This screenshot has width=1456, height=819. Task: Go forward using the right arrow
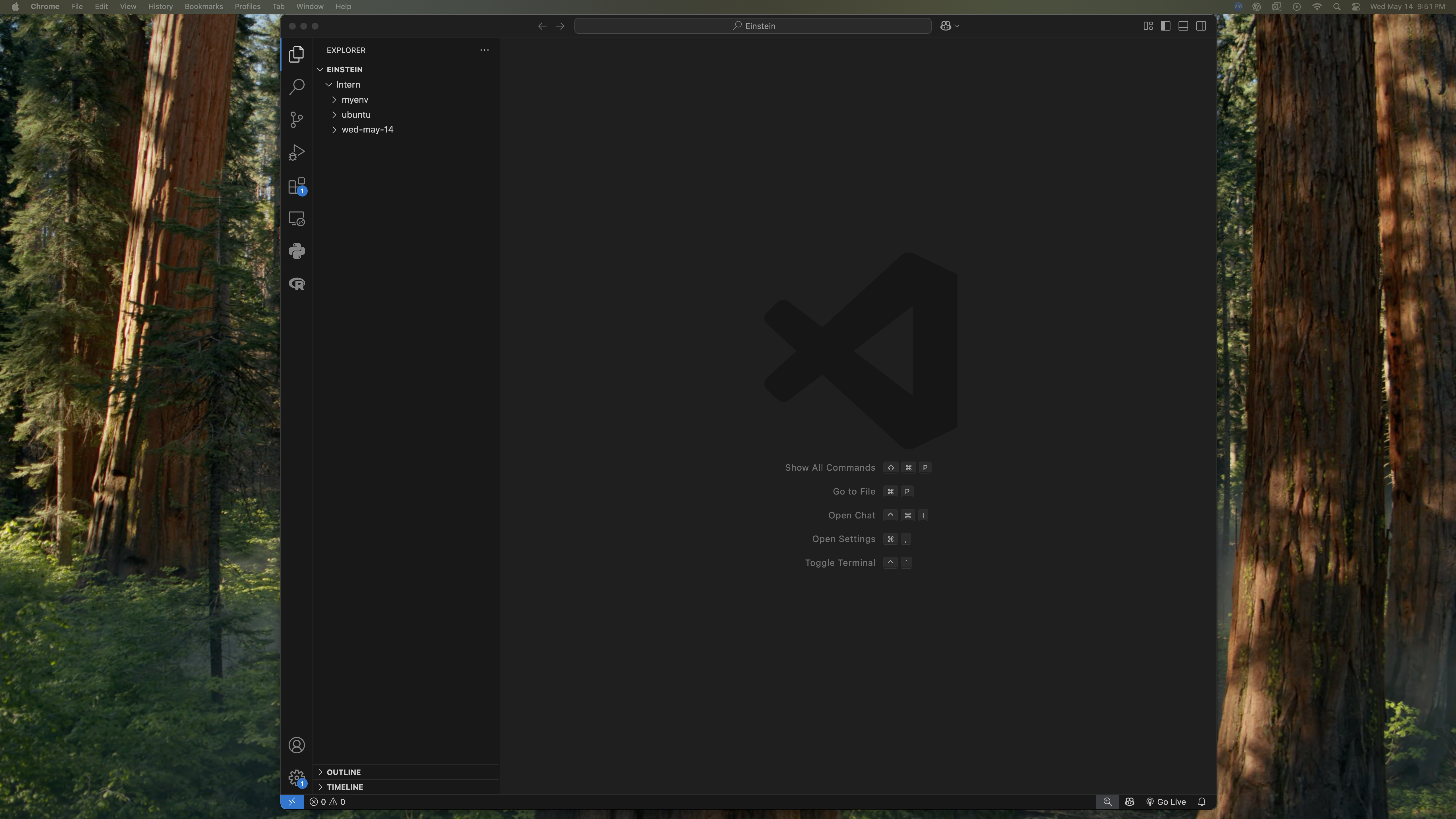click(560, 26)
